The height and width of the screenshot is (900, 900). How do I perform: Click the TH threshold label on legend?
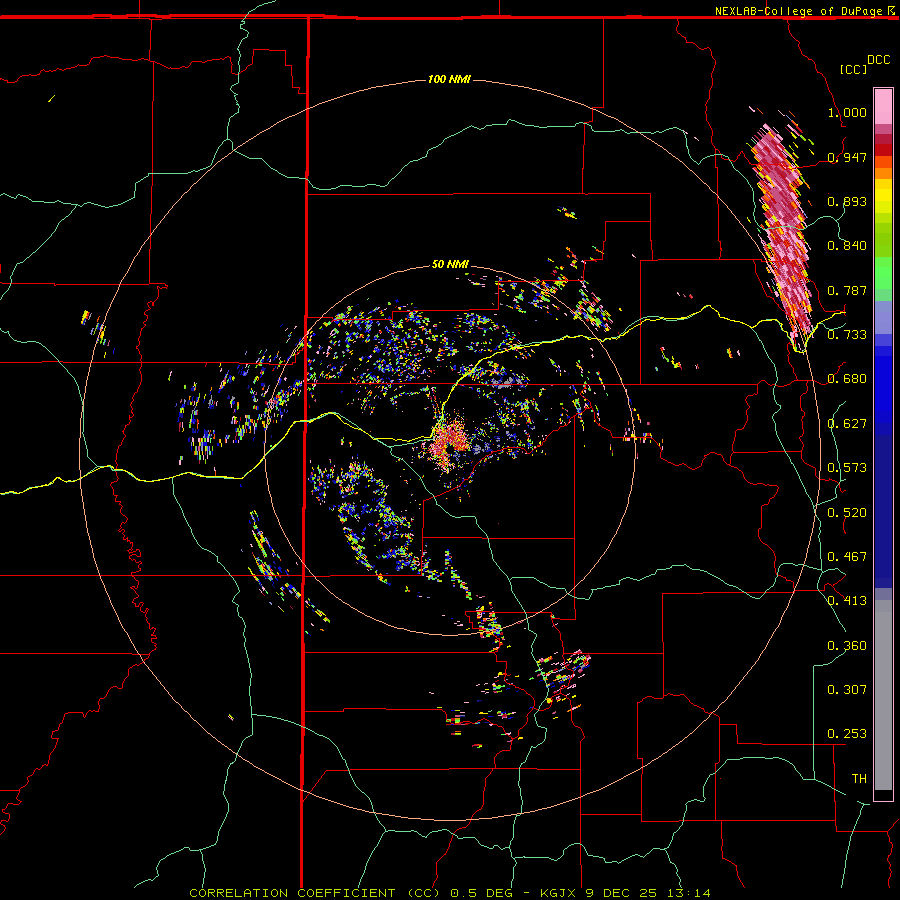(859, 779)
